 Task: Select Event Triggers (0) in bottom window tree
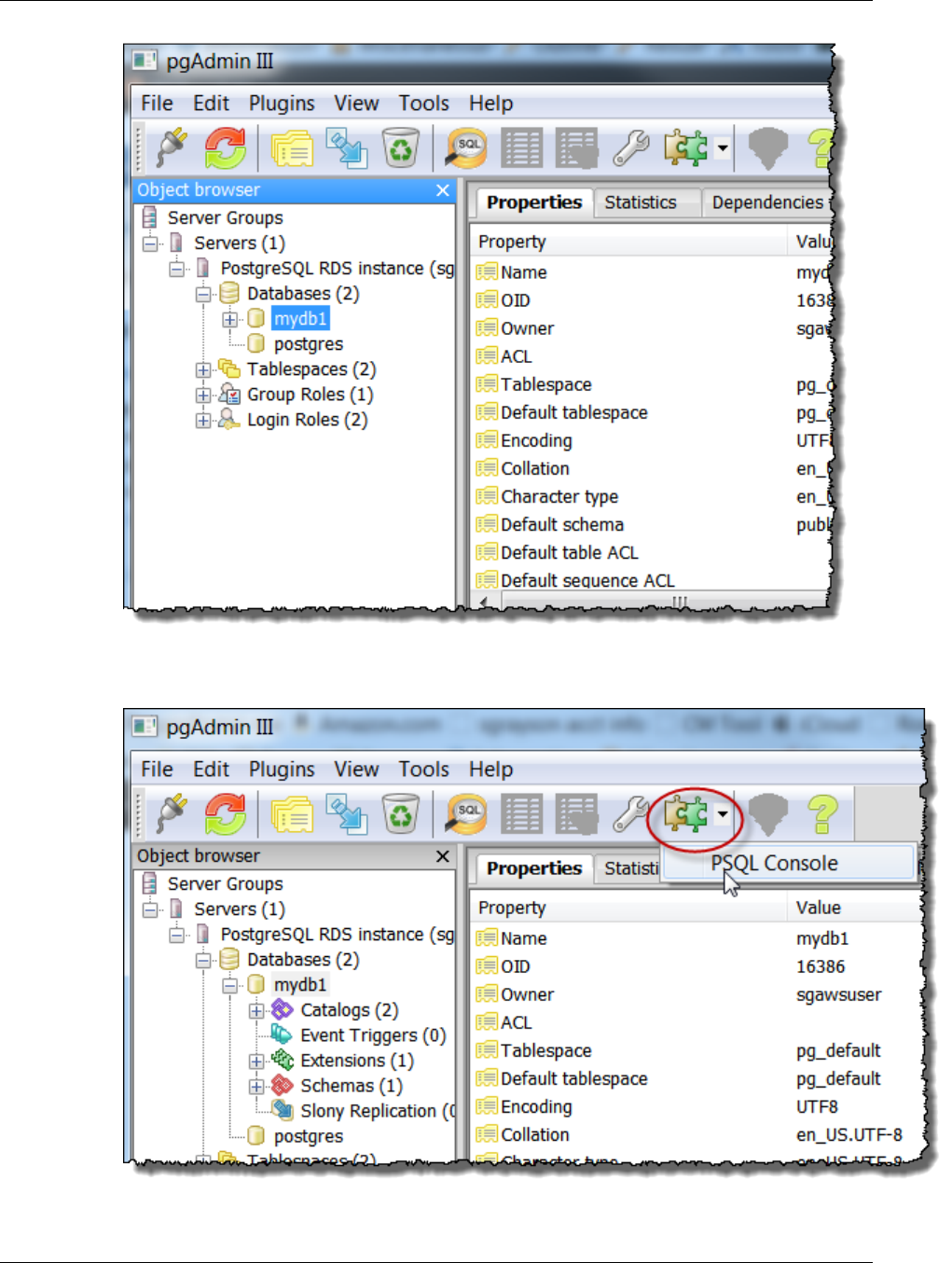click(x=373, y=1035)
